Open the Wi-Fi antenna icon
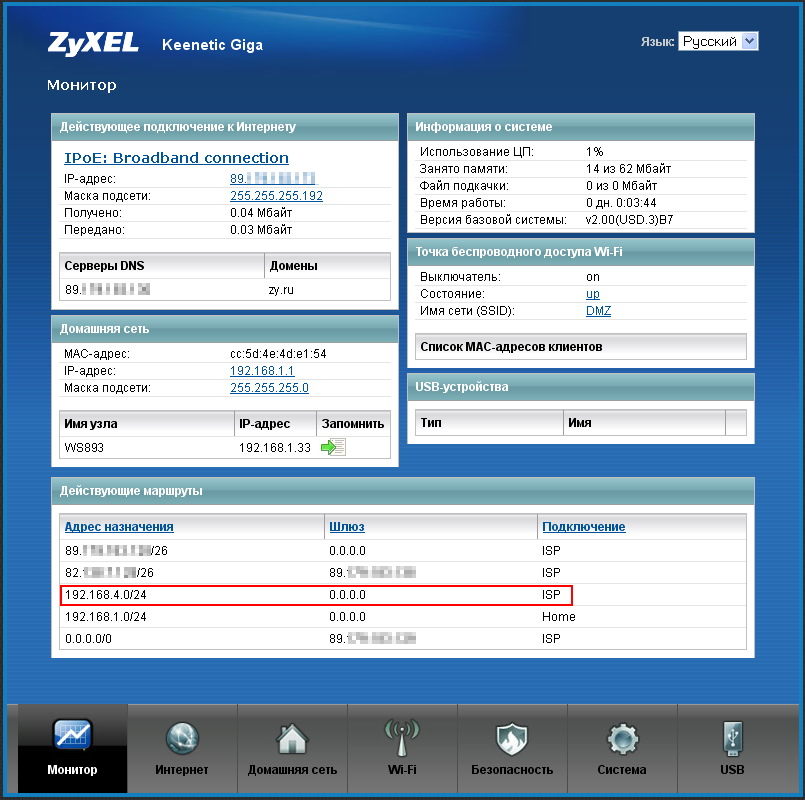This screenshot has width=805, height=800. click(x=402, y=738)
